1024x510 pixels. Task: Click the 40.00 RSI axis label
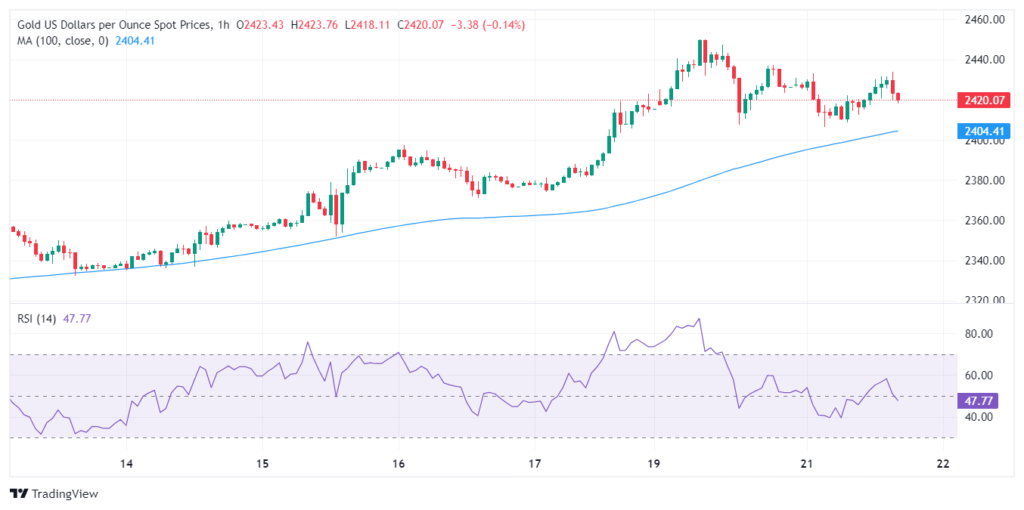(979, 417)
